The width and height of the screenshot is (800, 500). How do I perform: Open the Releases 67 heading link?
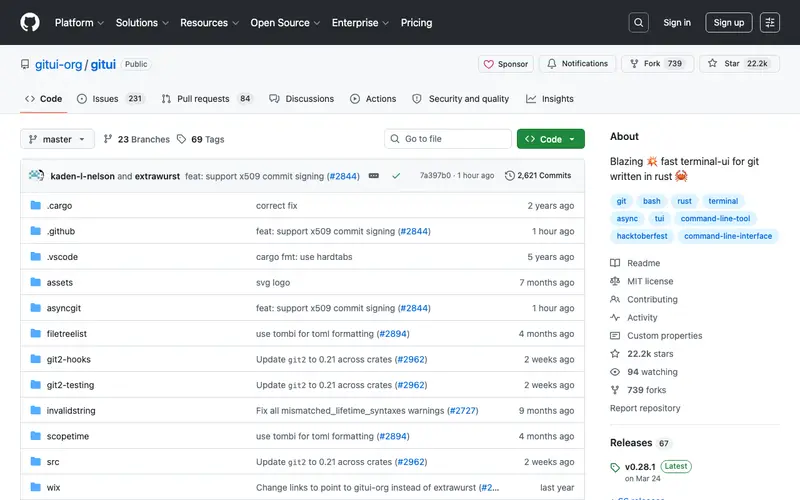click(640, 443)
